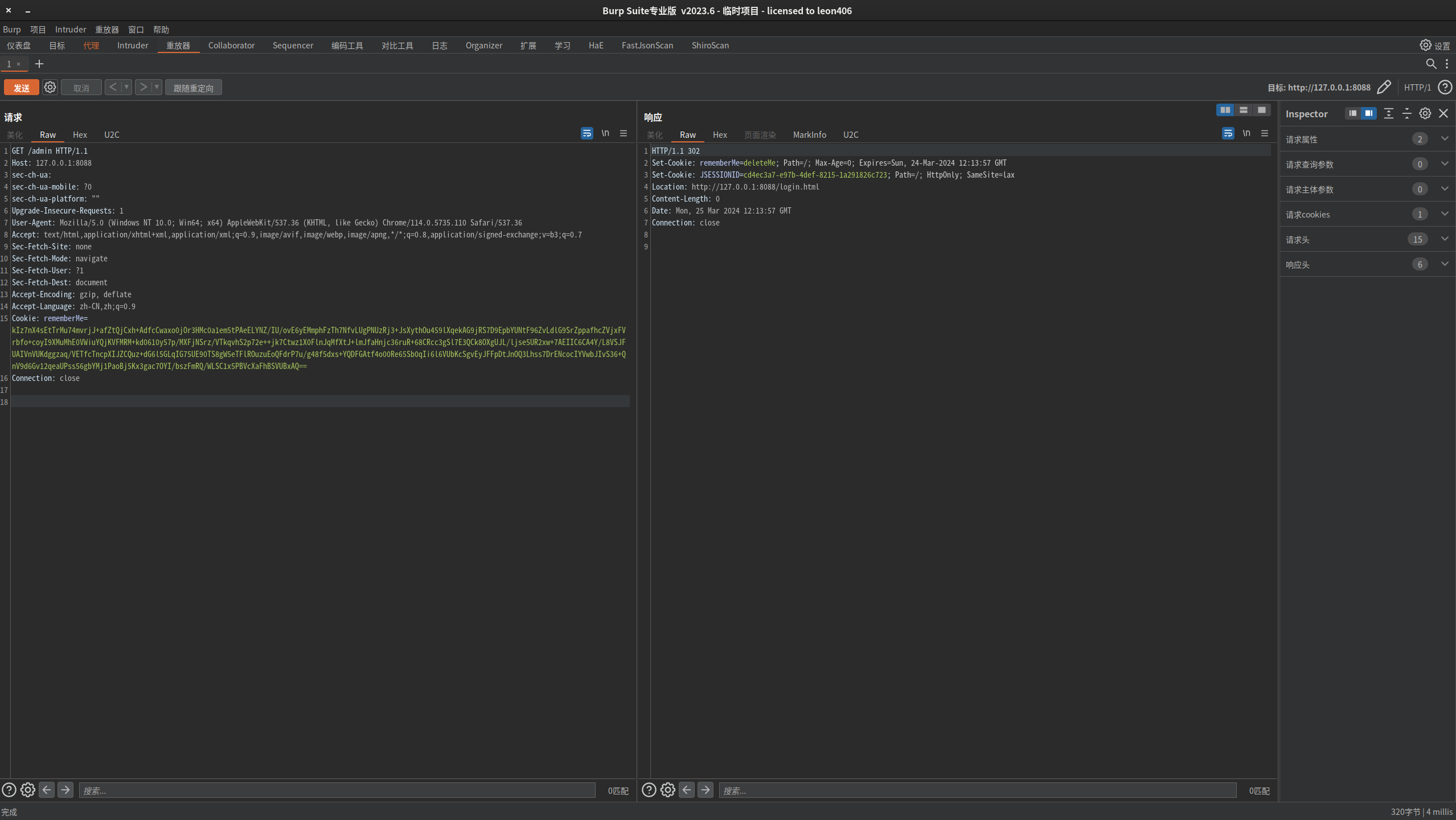
Task: Open Repeater help question mark icon
Action: pyautogui.click(x=1445, y=87)
